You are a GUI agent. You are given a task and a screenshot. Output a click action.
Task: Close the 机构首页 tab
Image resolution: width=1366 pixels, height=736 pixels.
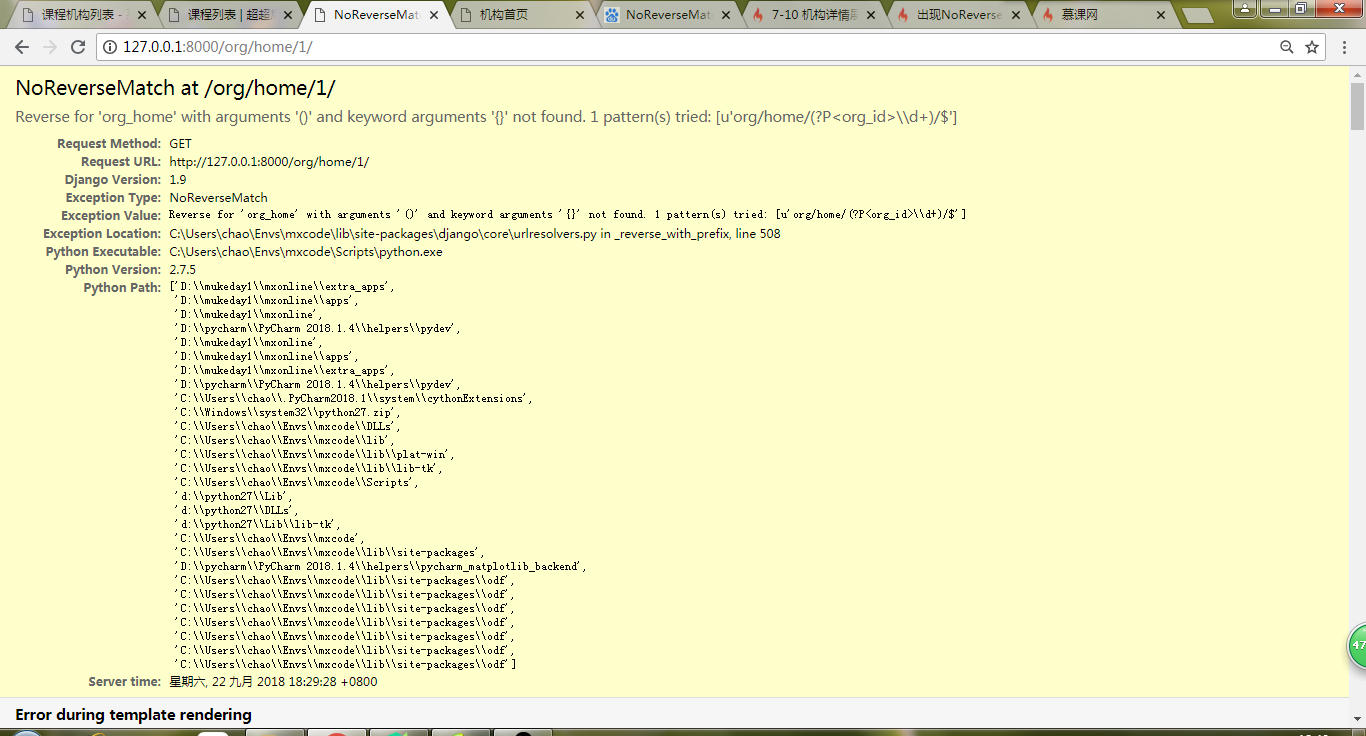tap(580, 16)
